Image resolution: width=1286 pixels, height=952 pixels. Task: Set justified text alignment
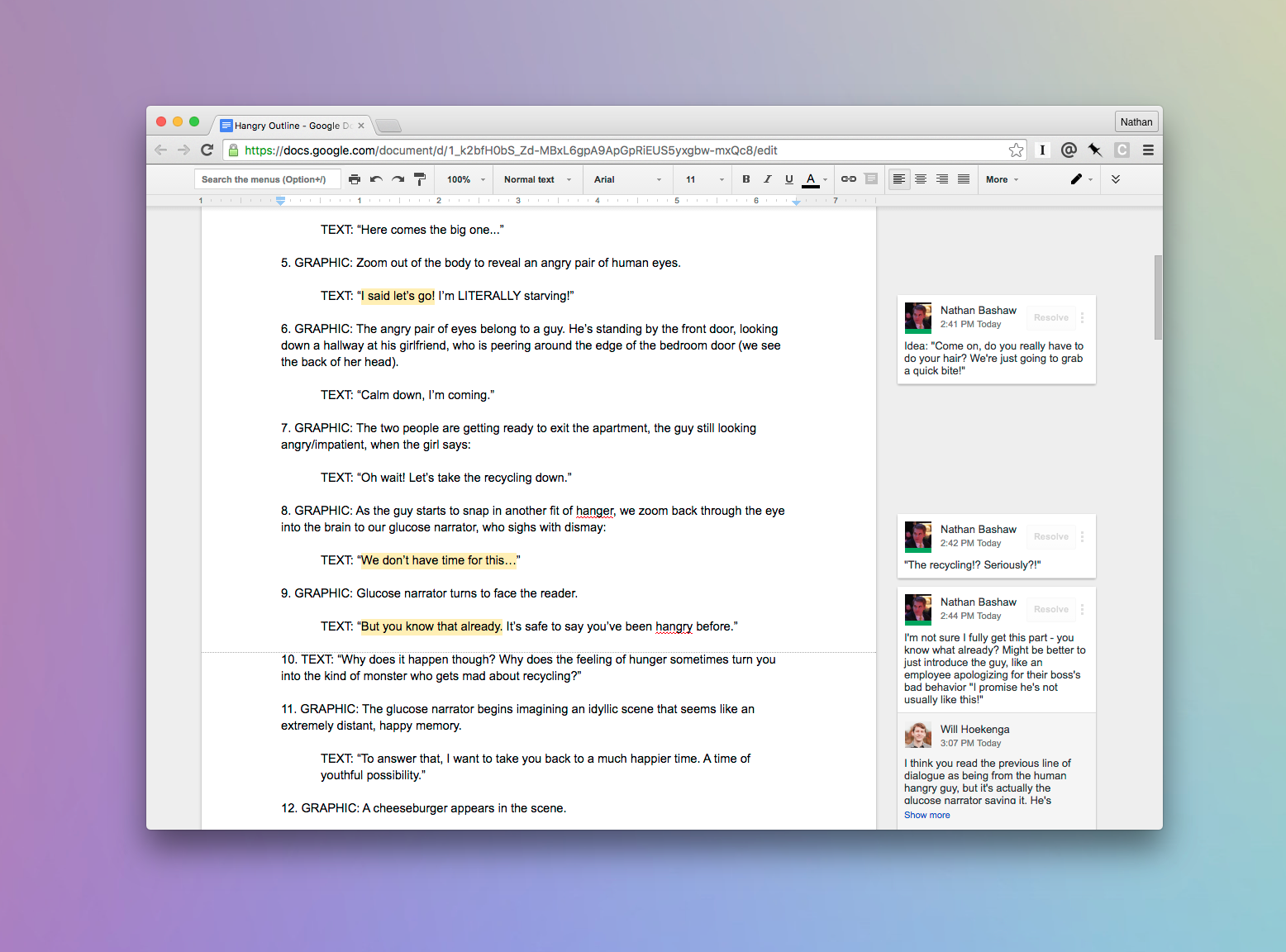tap(964, 179)
